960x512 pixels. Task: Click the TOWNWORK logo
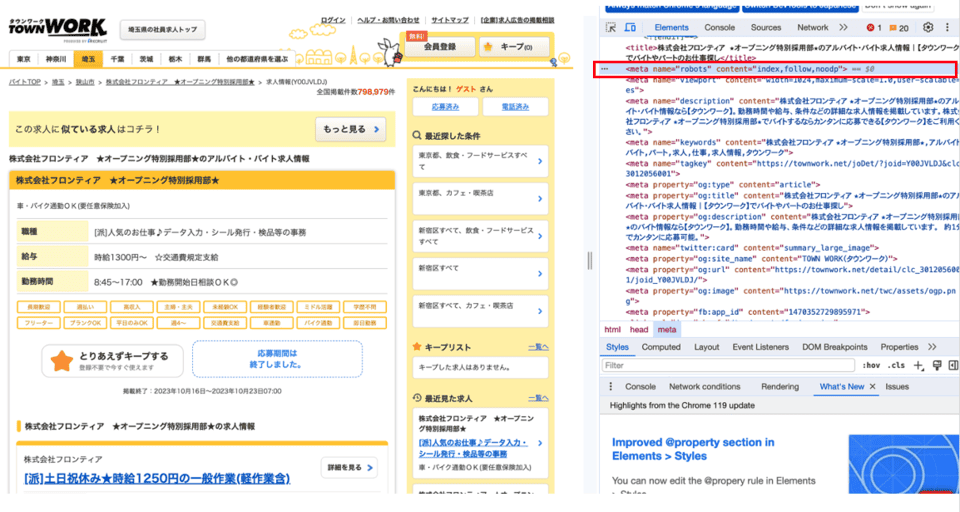click(58, 29)
